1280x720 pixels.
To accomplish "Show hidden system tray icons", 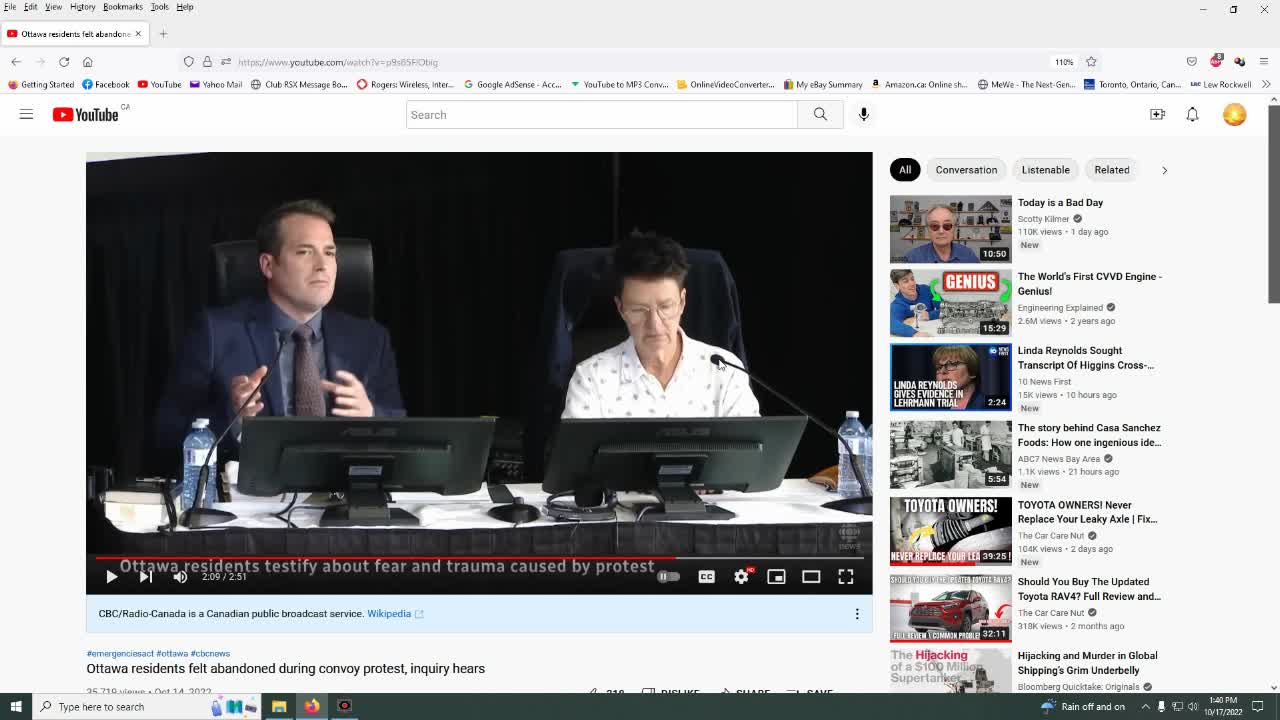I will [1146, 707].
